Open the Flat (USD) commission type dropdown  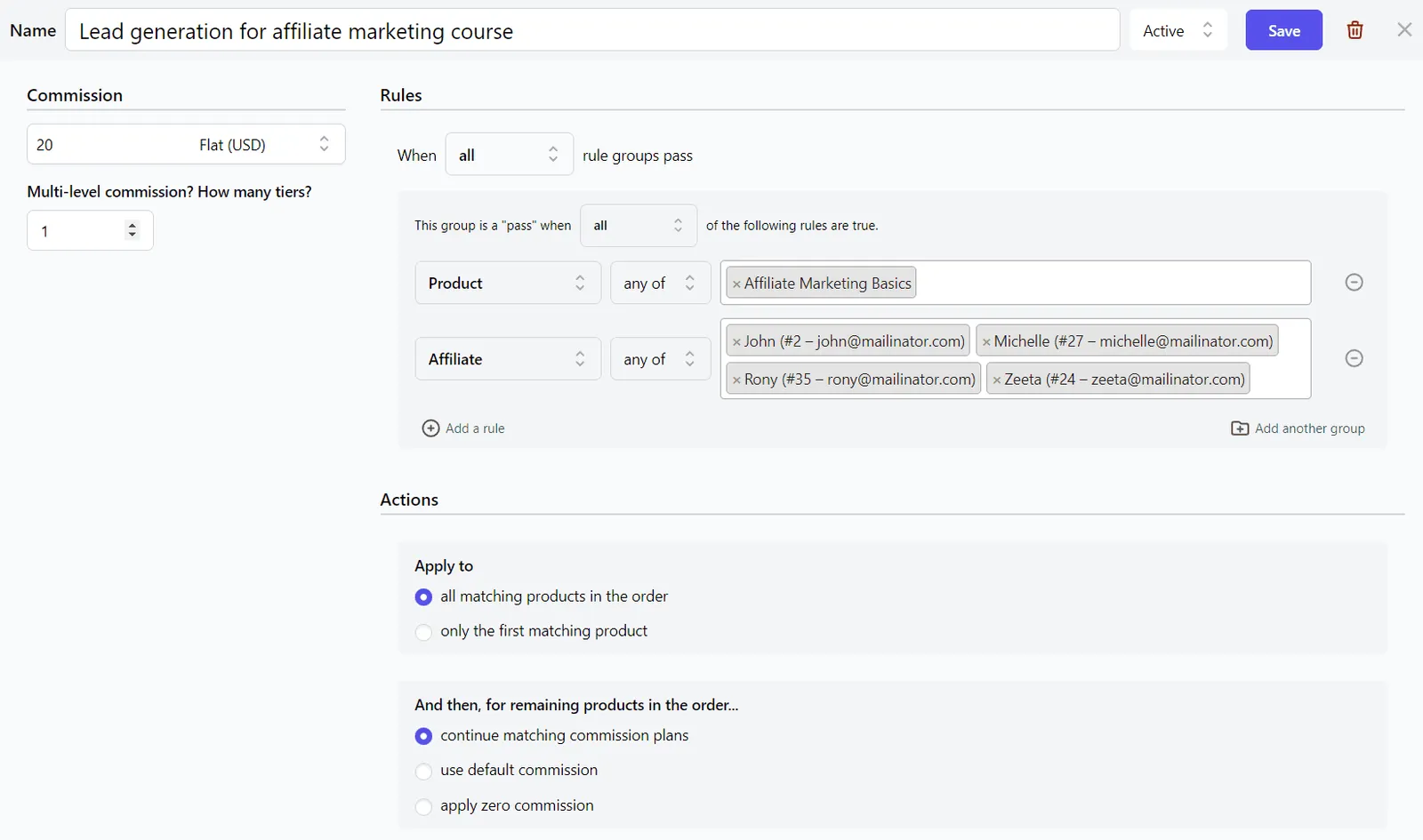(x=265, y=145)
